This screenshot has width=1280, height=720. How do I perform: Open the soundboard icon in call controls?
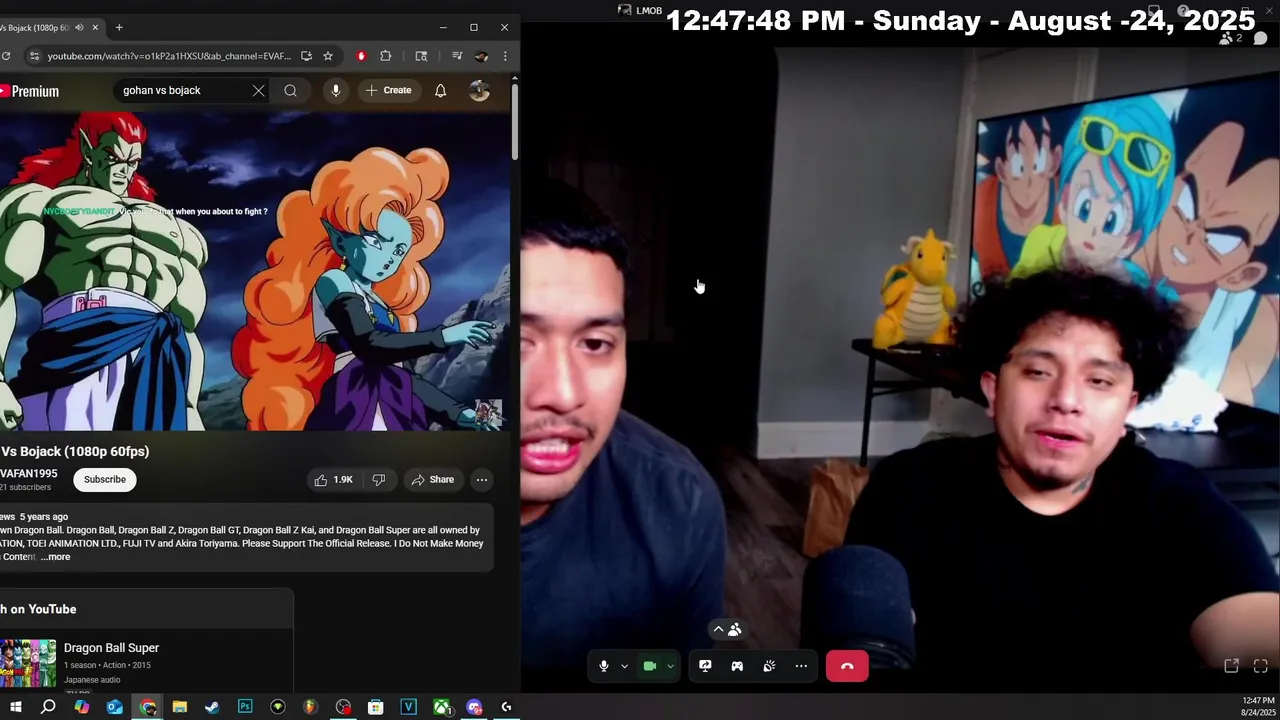[x=769, y=666]
